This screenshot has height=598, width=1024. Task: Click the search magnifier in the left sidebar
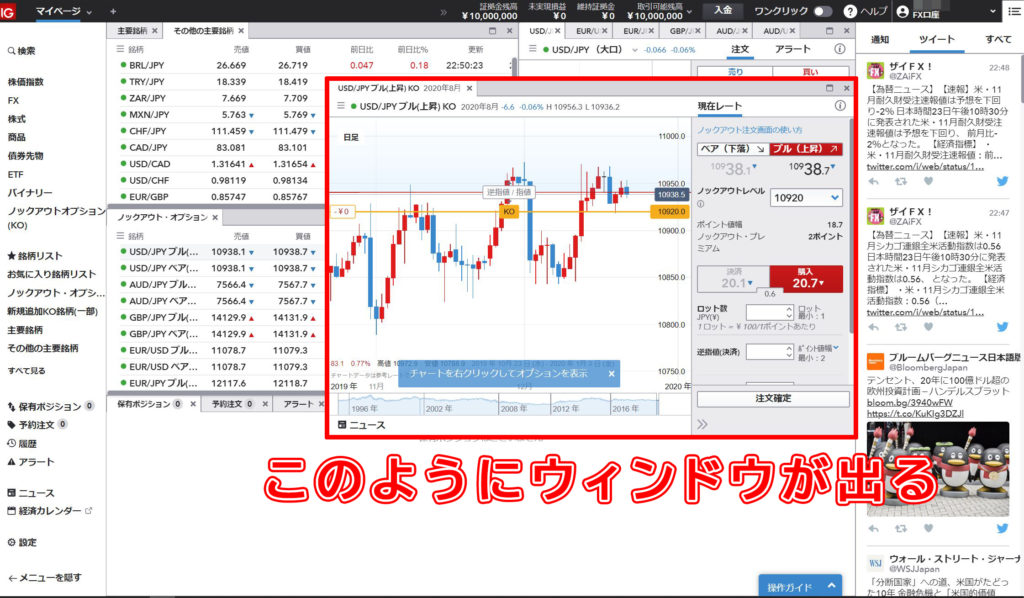tap(11, 51)
